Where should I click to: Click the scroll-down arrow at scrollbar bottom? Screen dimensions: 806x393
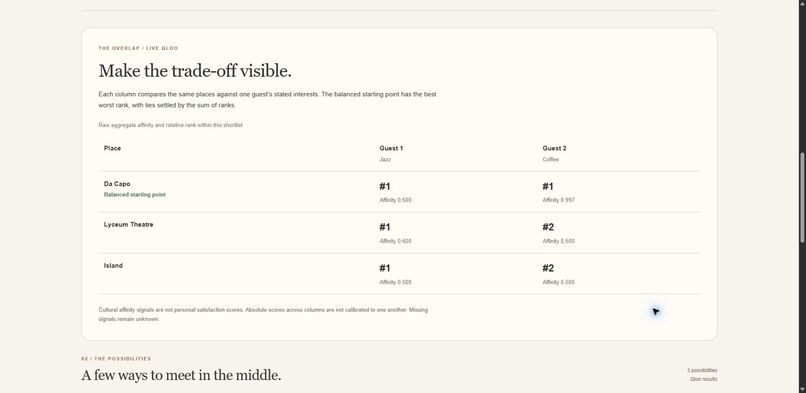pos(802,389)
